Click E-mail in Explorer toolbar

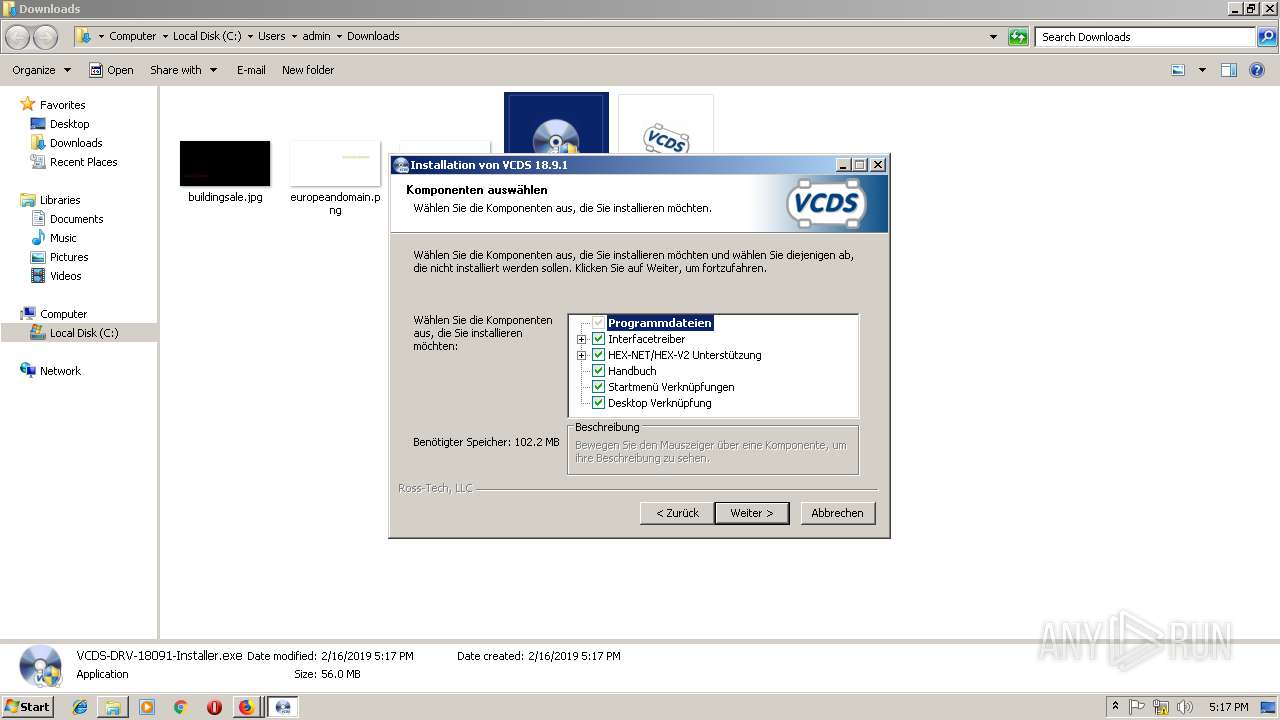point(251,70)
